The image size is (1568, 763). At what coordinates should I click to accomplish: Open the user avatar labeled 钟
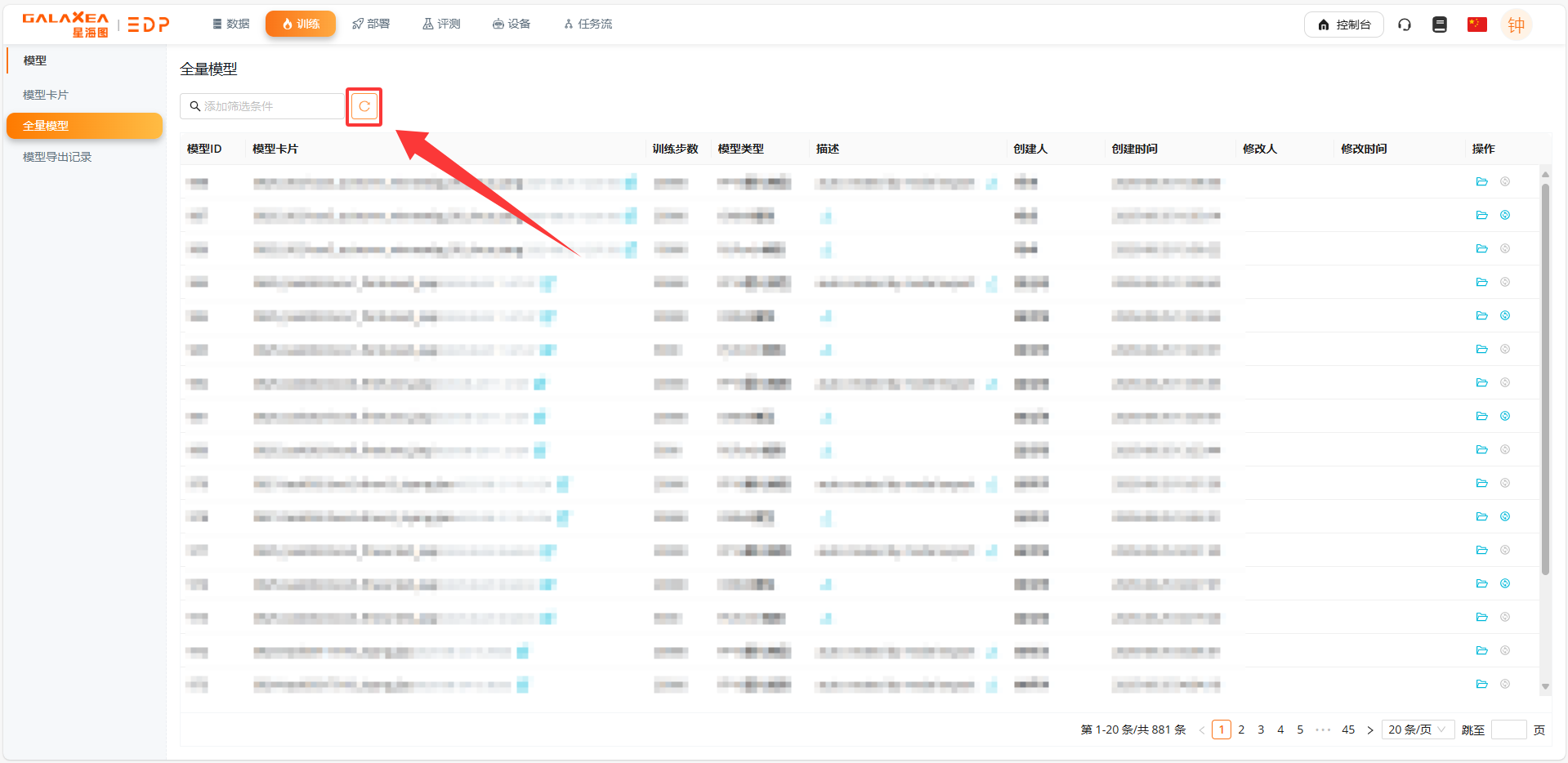1516,25
